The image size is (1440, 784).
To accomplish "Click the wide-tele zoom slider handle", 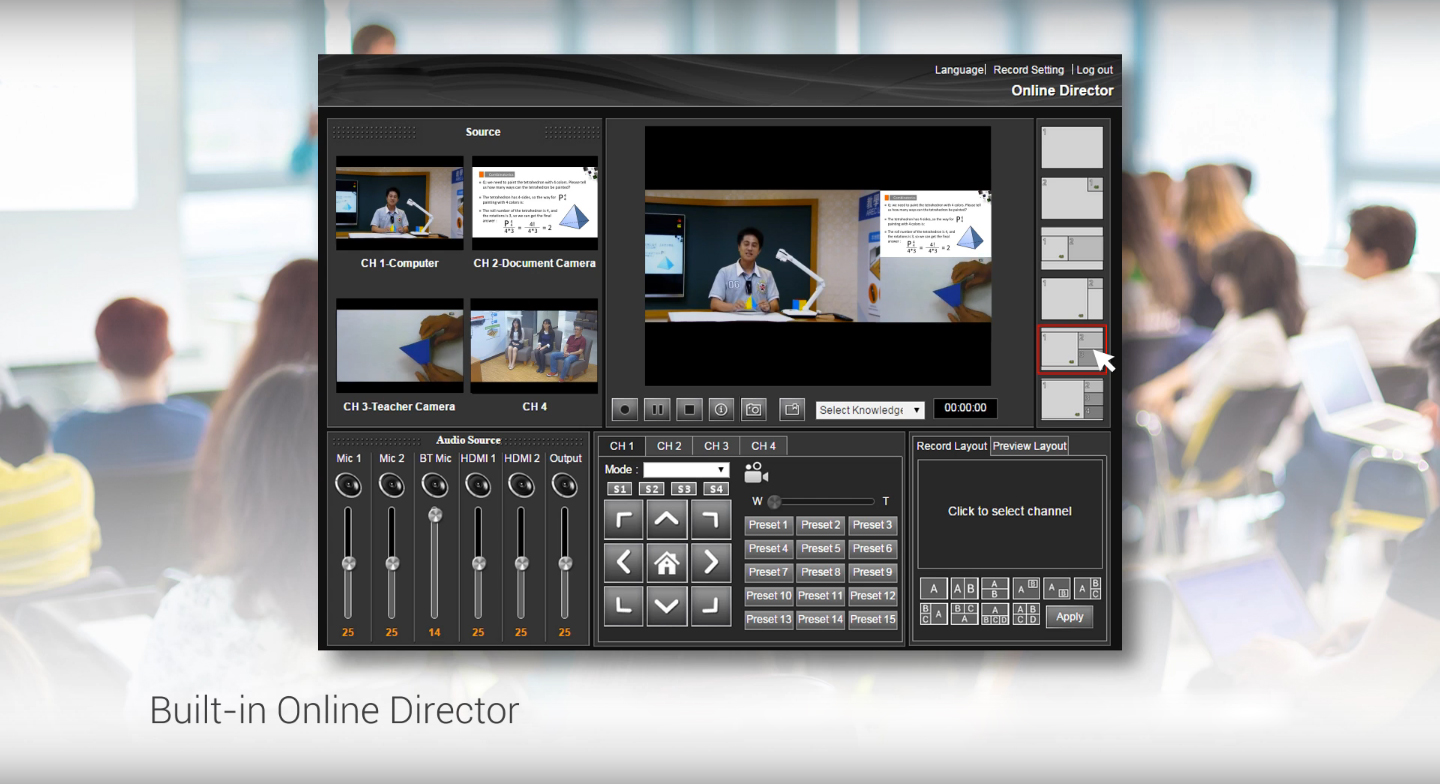I will [x=774, y=502].
